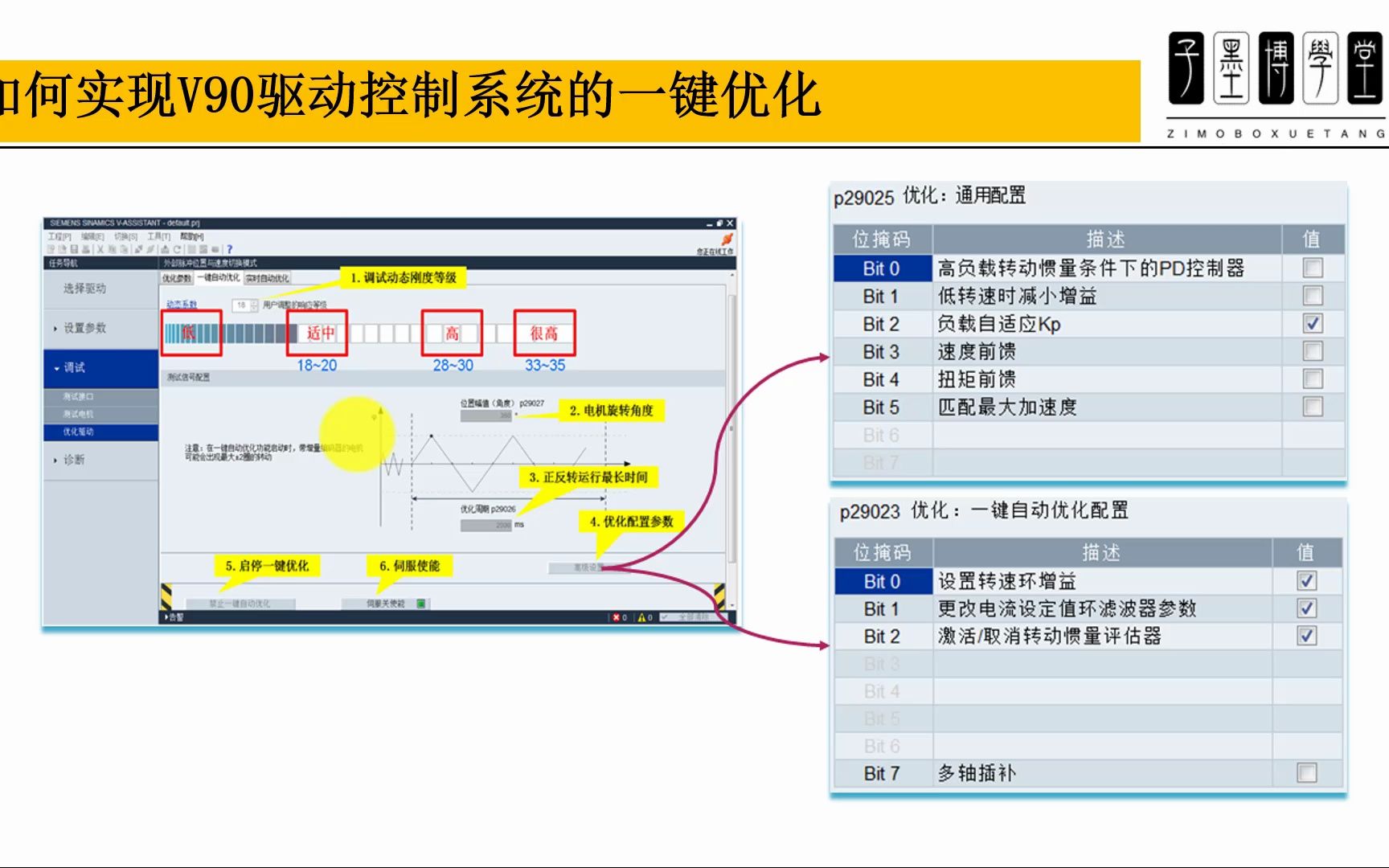
Task: Click the print toolbar icon
Action: (x=86, y=249)
